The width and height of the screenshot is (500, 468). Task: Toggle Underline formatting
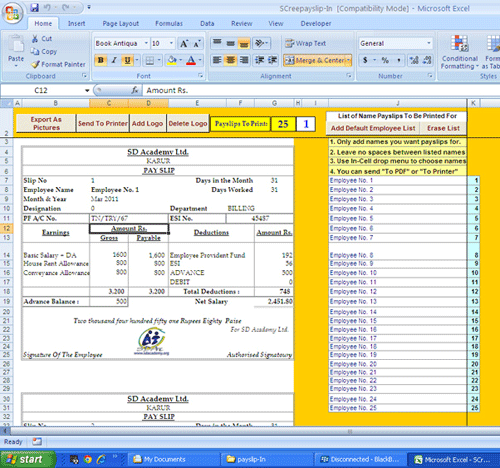point(127,60)
